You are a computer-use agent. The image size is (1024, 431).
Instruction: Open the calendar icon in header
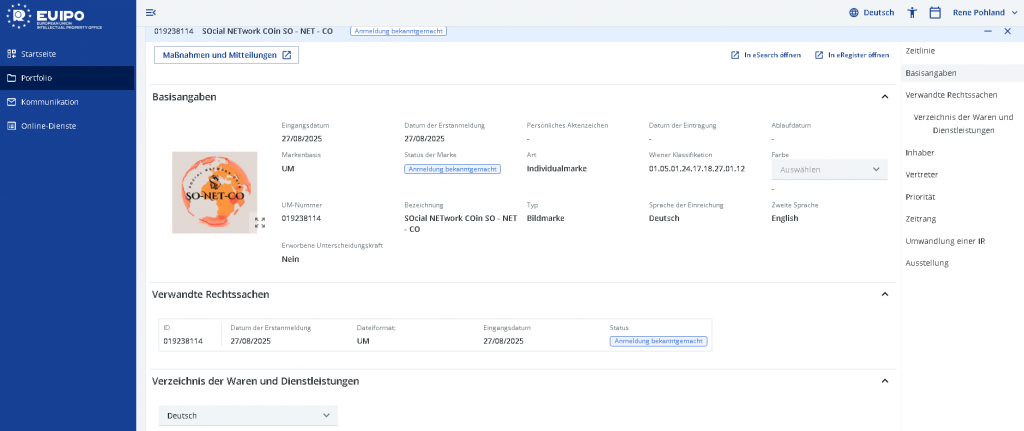pos(935,12)
